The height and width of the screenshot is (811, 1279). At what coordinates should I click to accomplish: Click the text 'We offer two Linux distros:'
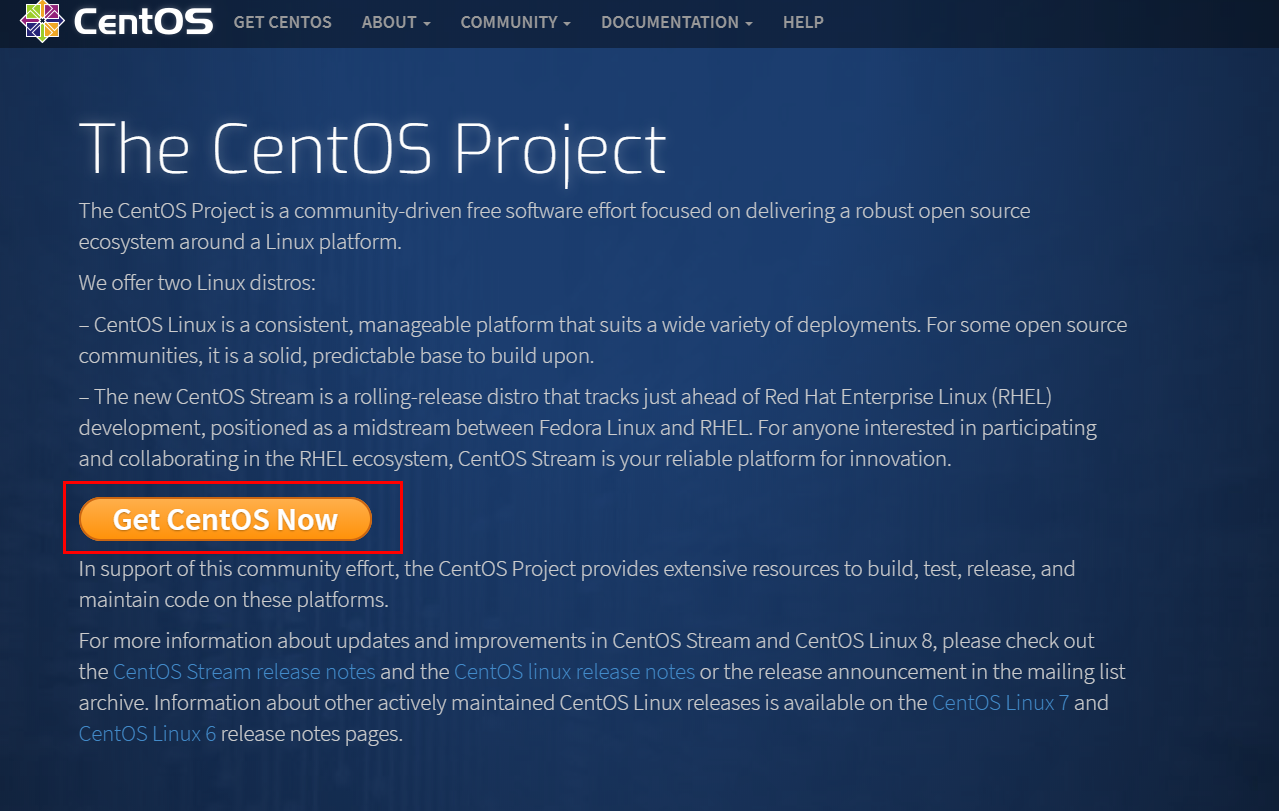197,283
